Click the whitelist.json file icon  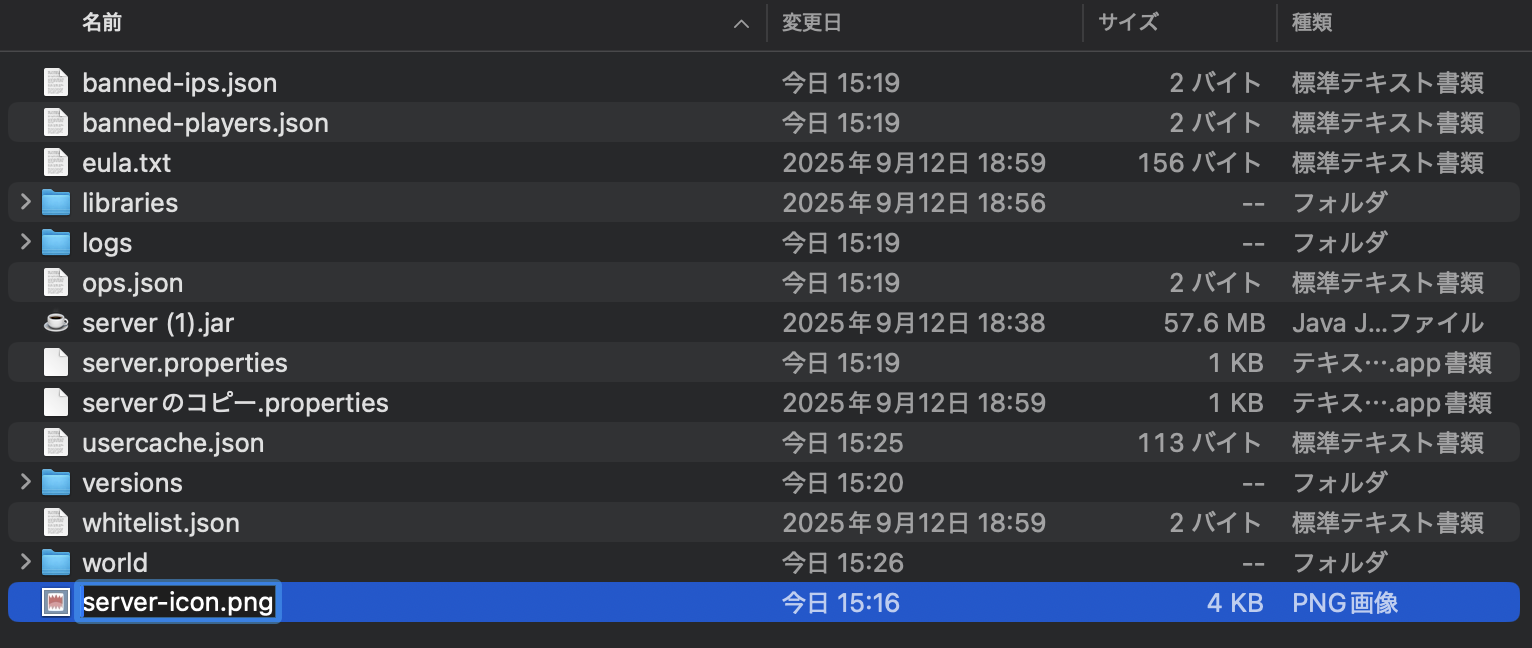point(56,523)
